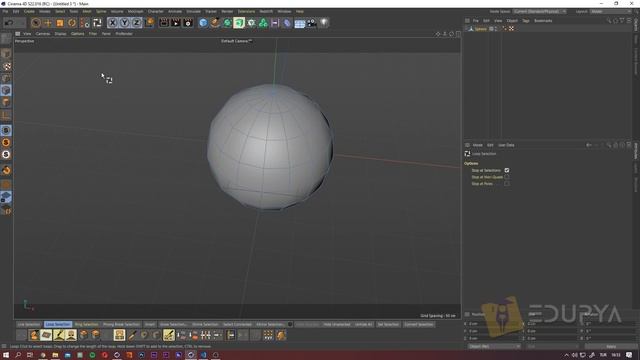Click the orange S icon in left sidebar
640x360 pixels.
pos(6,142)
